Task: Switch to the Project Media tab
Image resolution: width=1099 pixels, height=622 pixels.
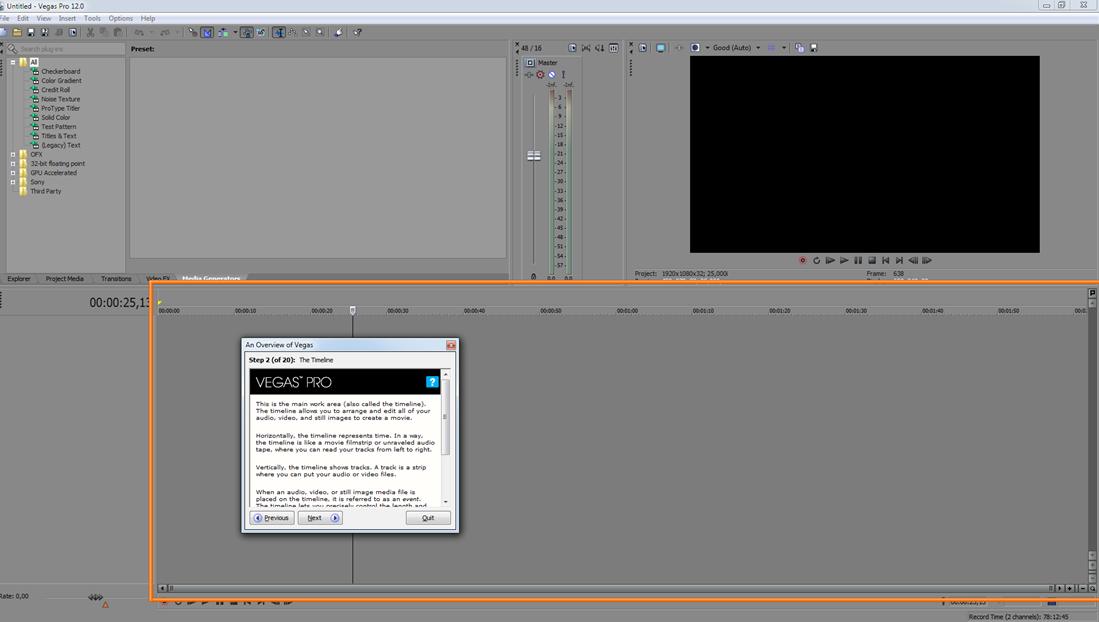Action: point(64,278)
